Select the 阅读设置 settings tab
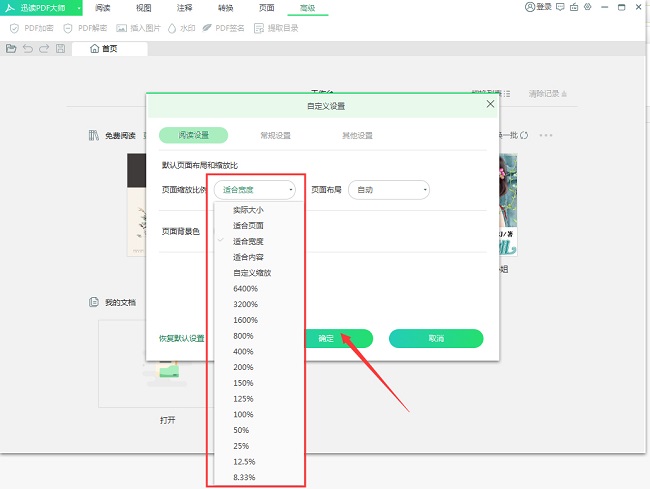Screen dimensions: 650x489 tap(194, 135)
